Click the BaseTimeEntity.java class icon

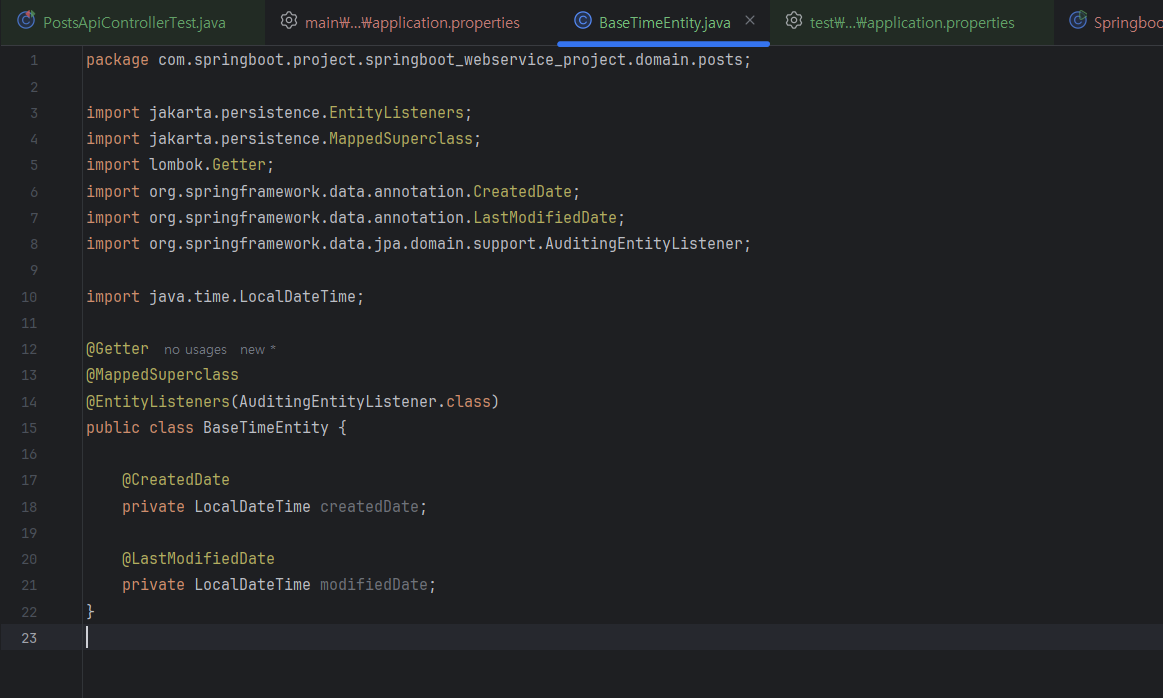(x=583, y=21)
